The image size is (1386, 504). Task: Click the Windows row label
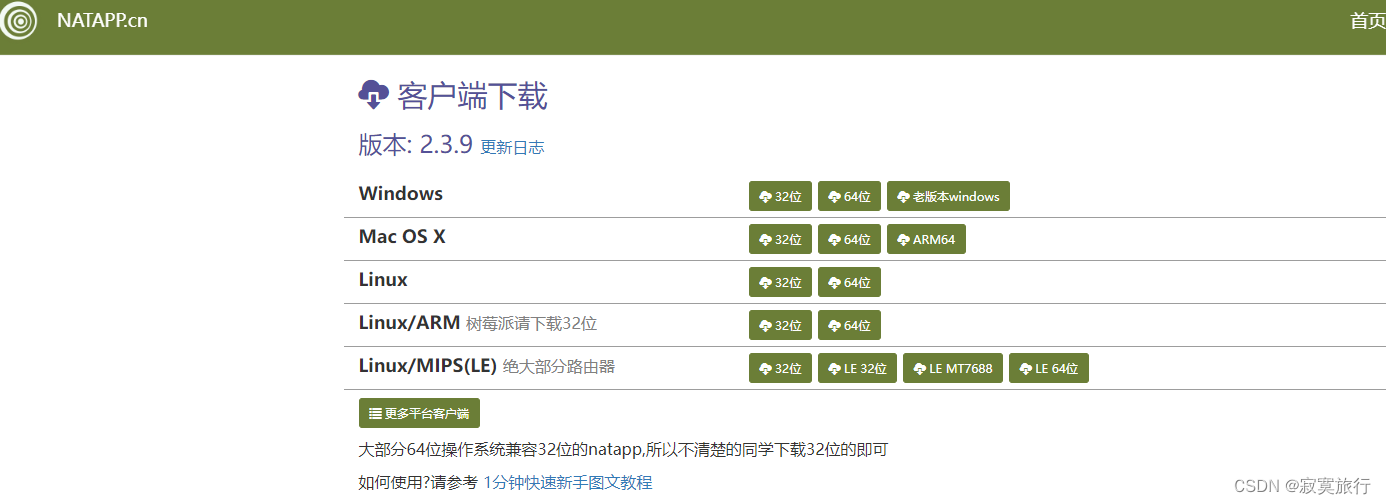click(x=401, y=194)
